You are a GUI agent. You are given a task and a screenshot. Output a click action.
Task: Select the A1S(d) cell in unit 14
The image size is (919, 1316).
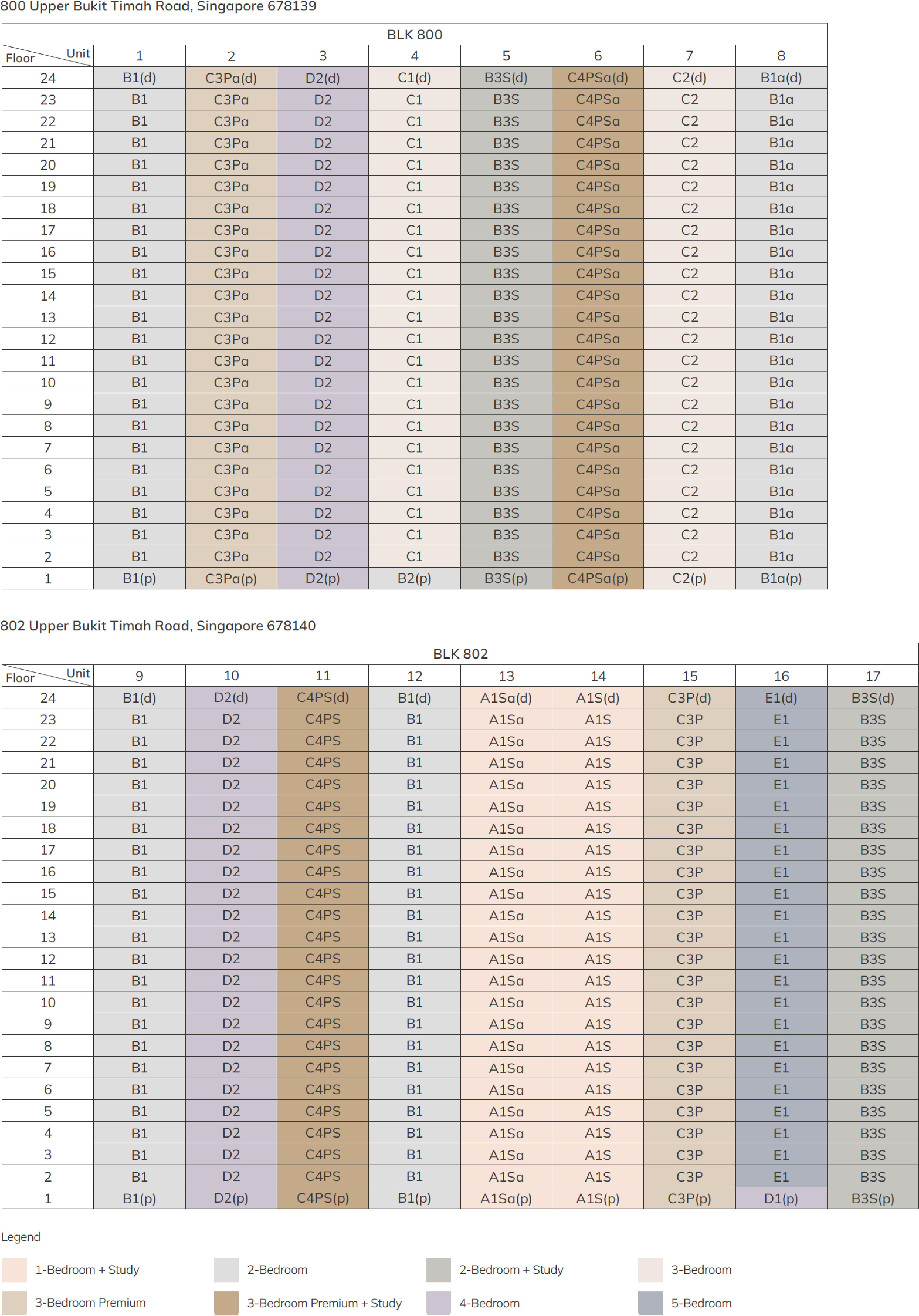(x=598, y=698)
